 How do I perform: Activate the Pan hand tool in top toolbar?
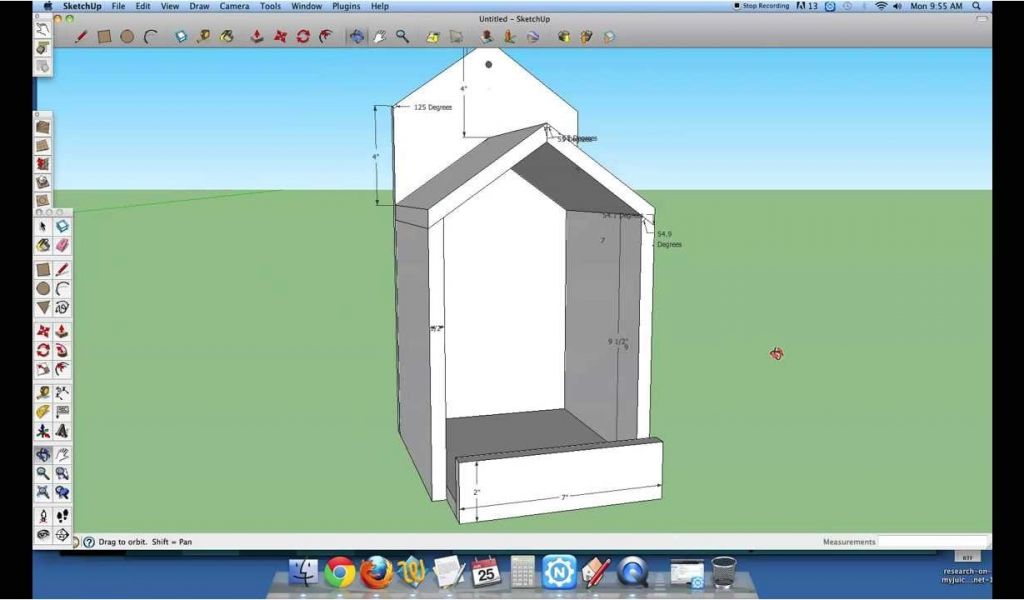coord(380,37)
